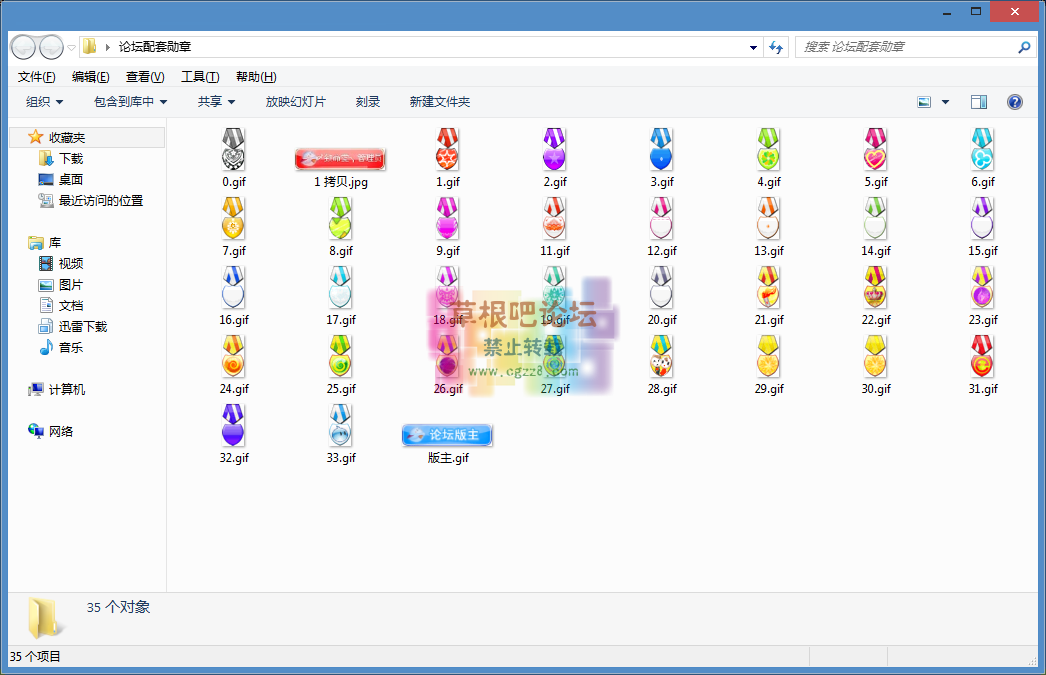
Task: Expand the 包含到库中 dropdown
Action: (x=130, y=102)
